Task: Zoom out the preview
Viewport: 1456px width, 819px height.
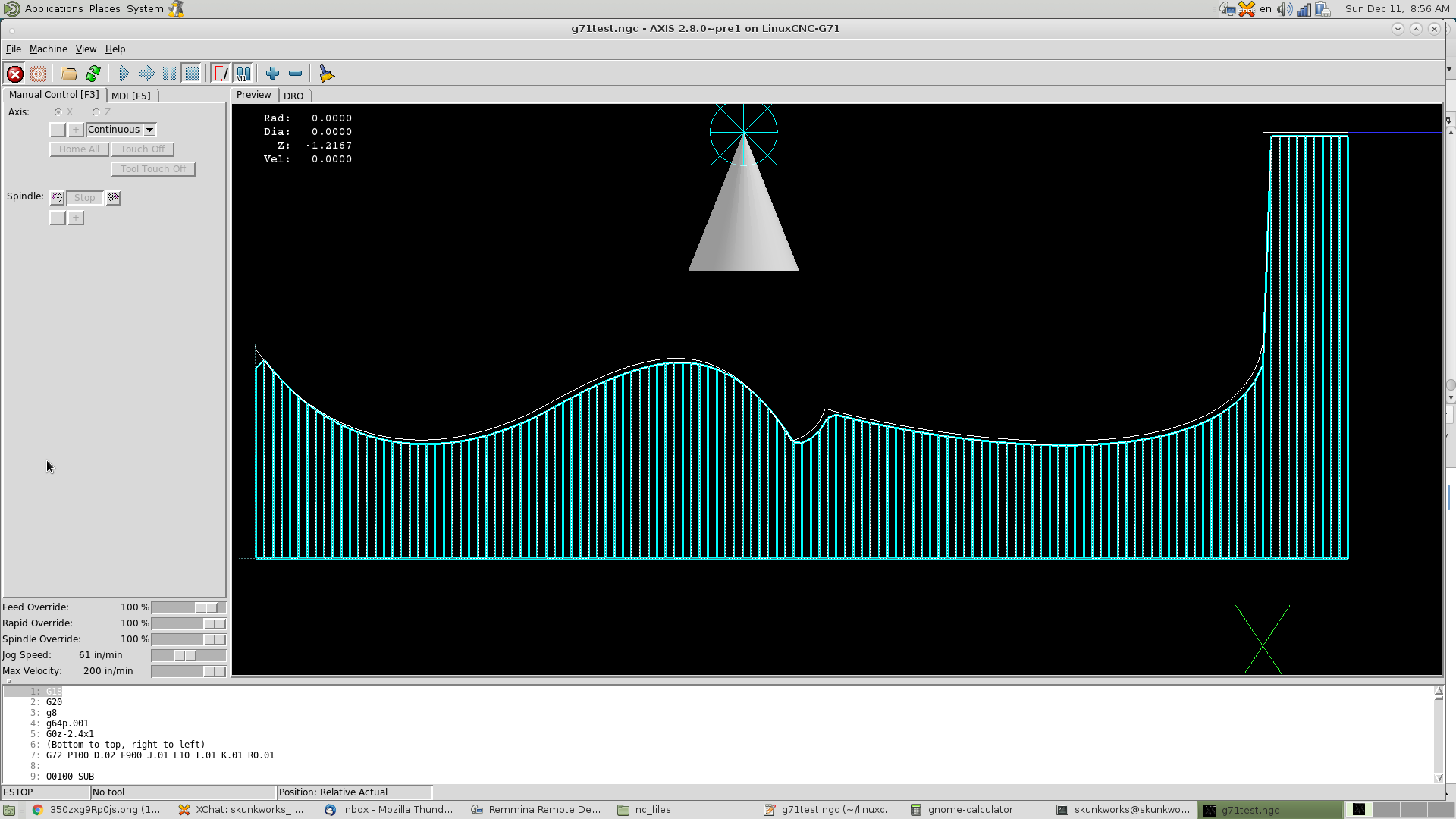Action: [295, 74]
